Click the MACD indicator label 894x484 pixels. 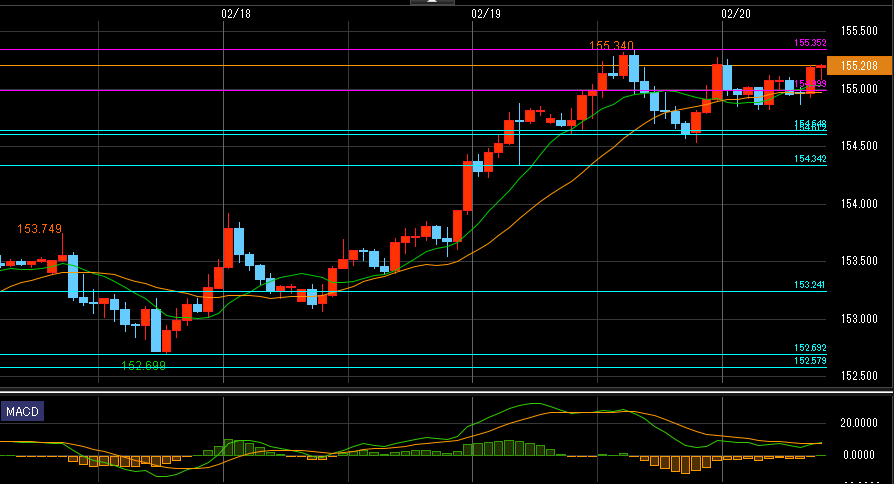(x=21, y=412)
